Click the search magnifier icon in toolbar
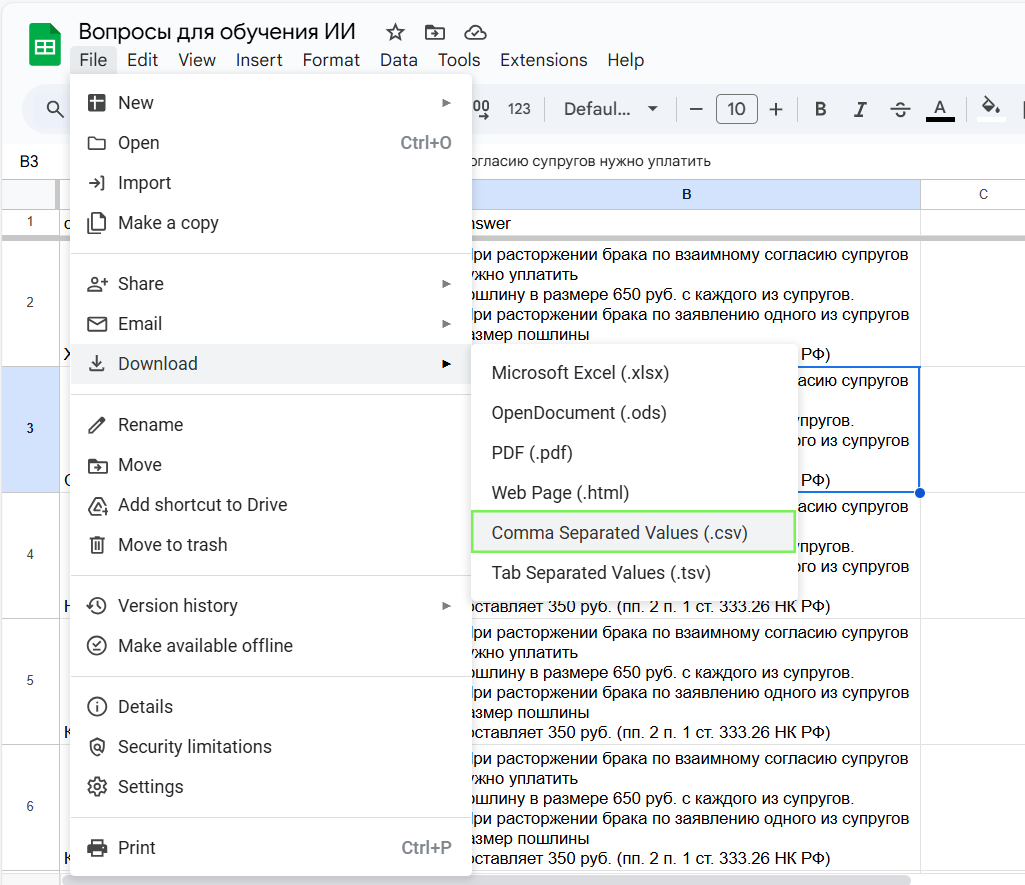 56,109
